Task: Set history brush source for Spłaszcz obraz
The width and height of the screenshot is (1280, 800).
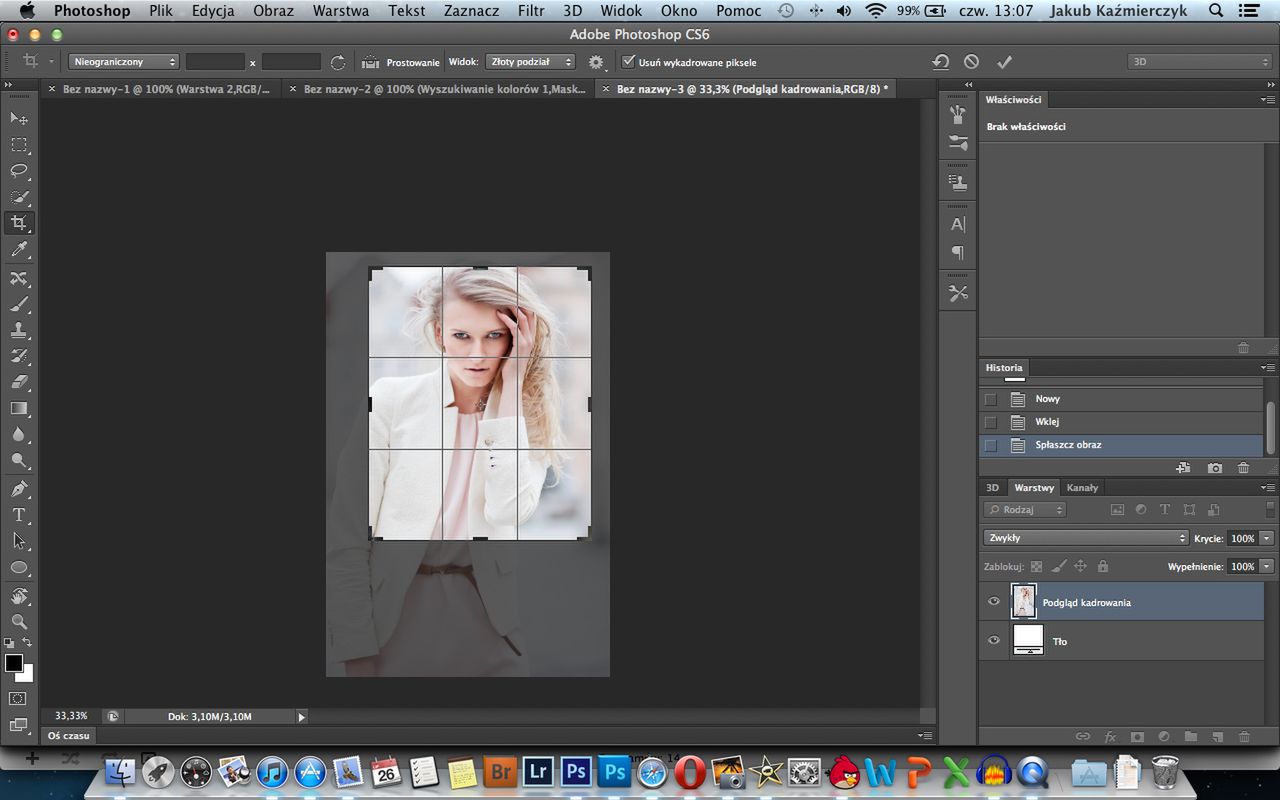Action: [991, 445]
